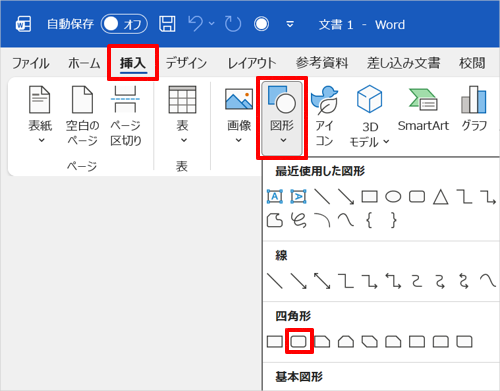Click the circle icon in quick access toolbar
Viewport: 500px width, 391px height.
(261, 24)
